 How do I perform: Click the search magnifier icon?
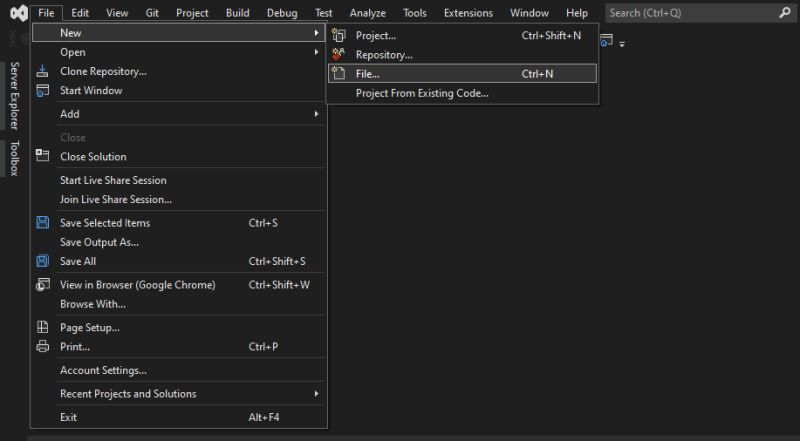pos(785,13)
